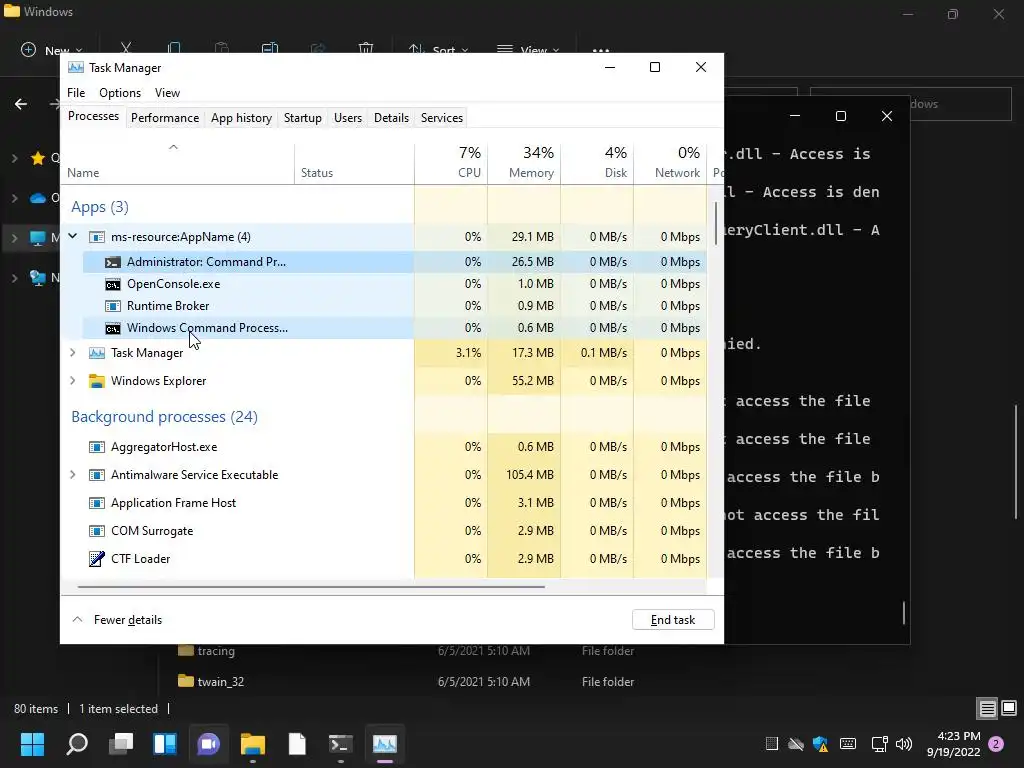Viewport: 1024px width, 768px height.
Task: Click the COM Surrogate icon
Action: pos(97,531)
